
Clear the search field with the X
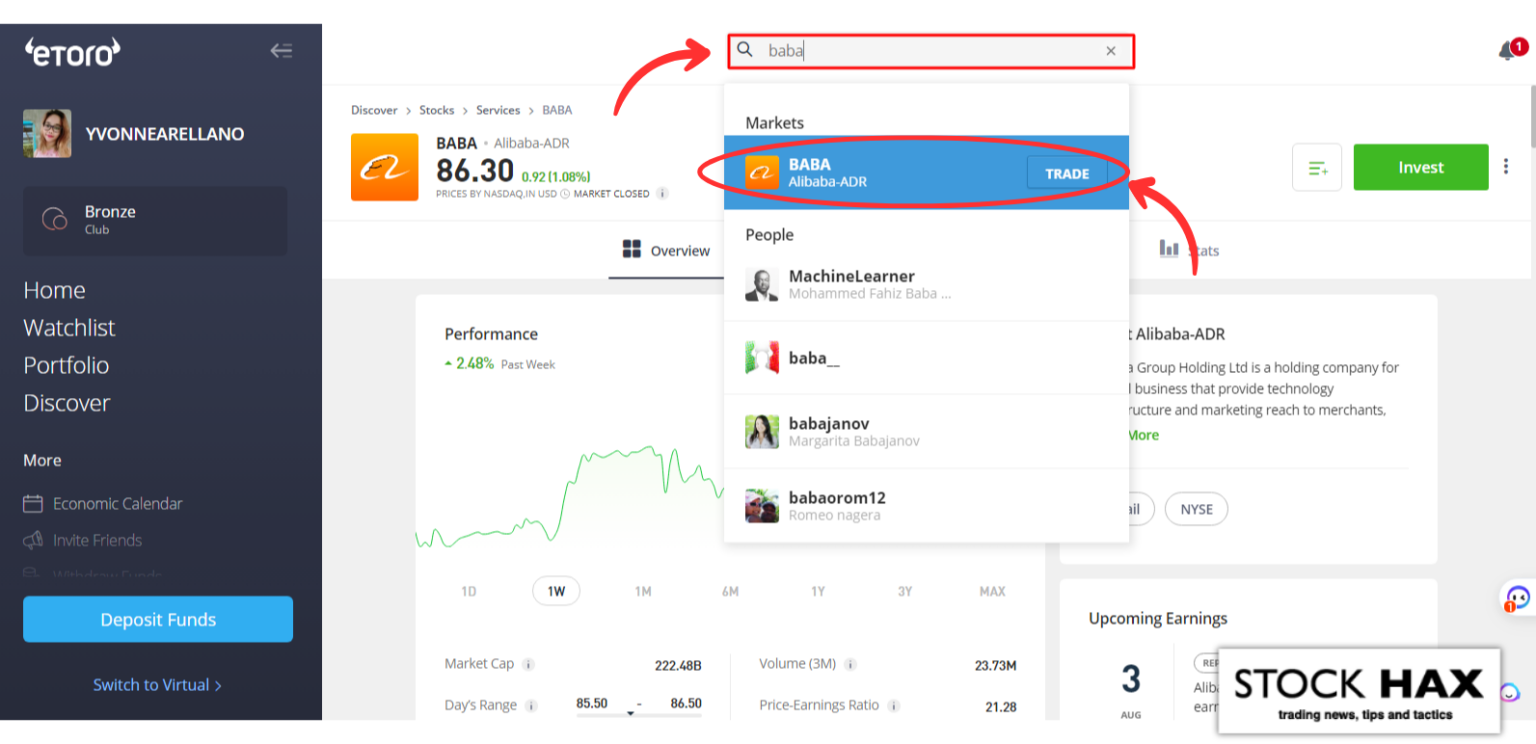1110,50
